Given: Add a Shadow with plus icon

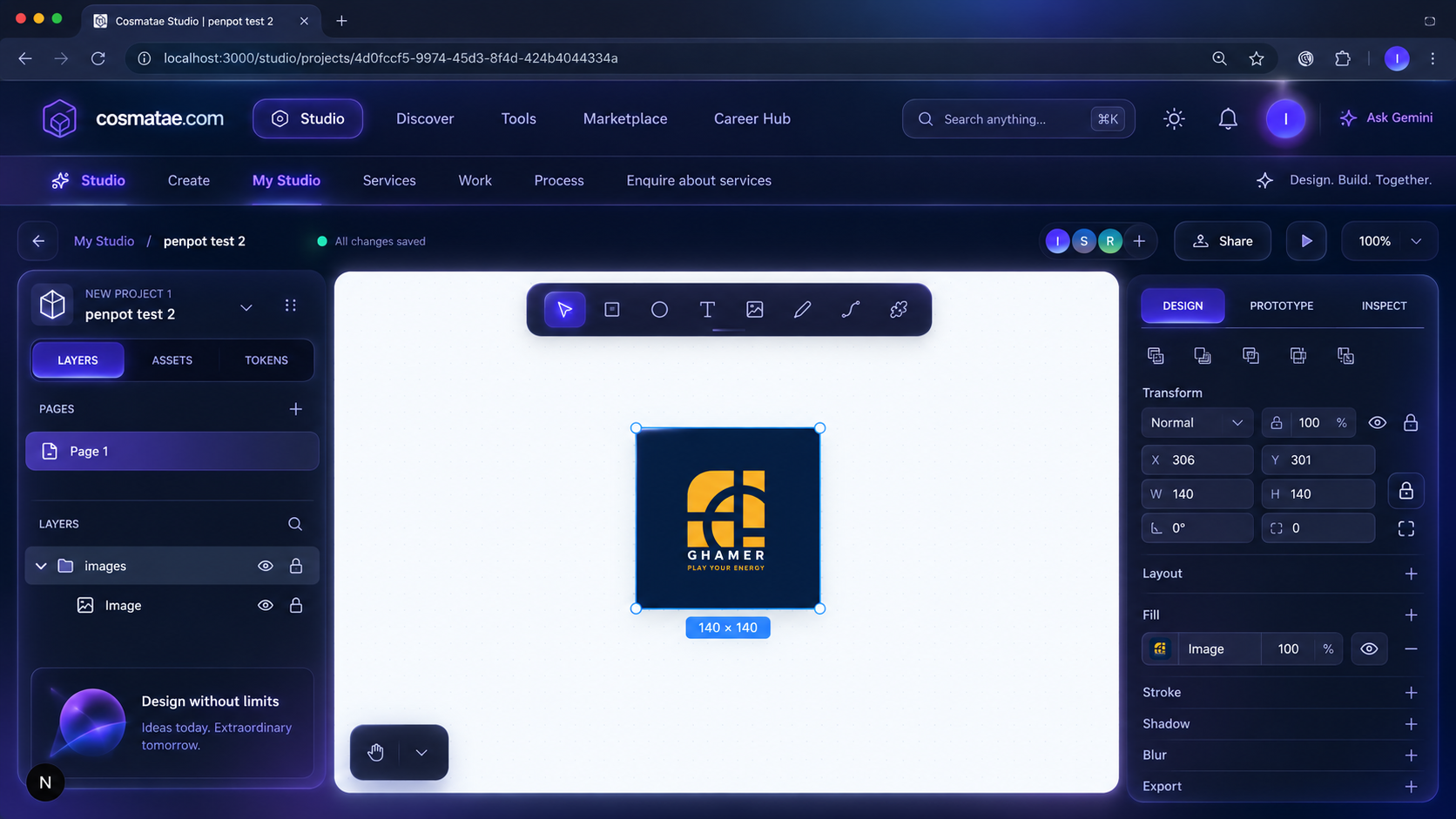Looking at the screenshot, I should click(x=1411, y=724).
